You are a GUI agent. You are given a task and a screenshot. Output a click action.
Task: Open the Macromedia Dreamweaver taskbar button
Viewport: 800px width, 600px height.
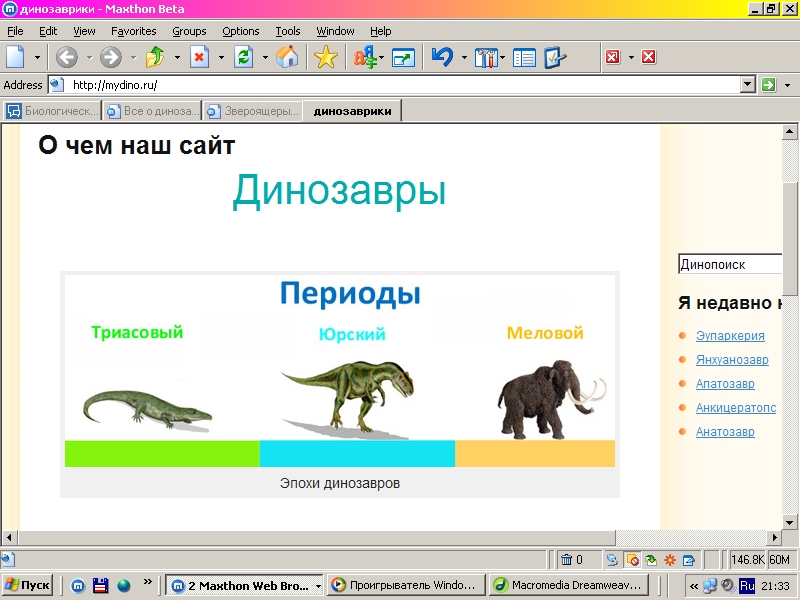pyautogui.click(x=570, y=585)
